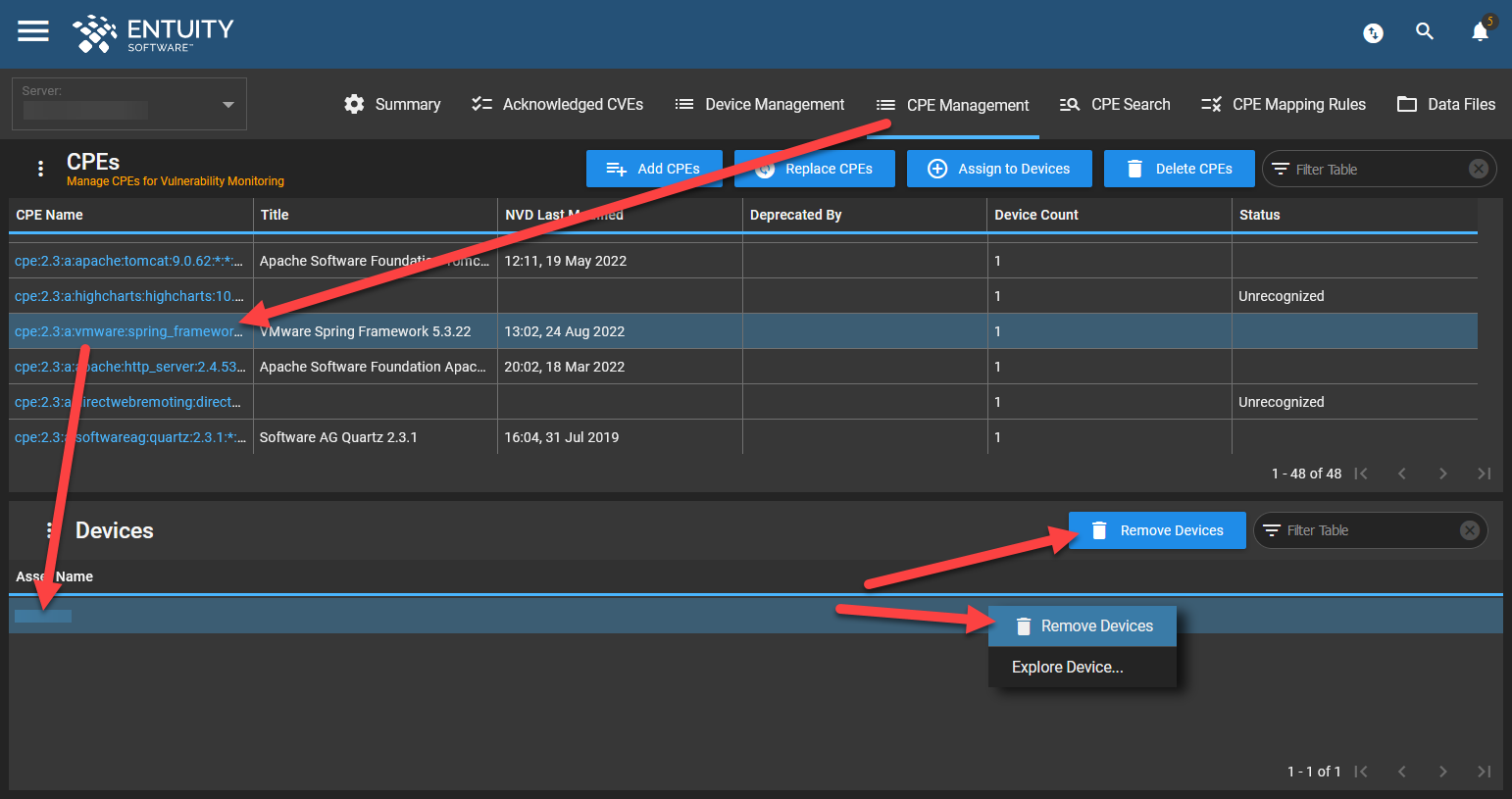Open the notifications bell
This screenshot has width=1512, height=799.
click(x=1481, y=31)
